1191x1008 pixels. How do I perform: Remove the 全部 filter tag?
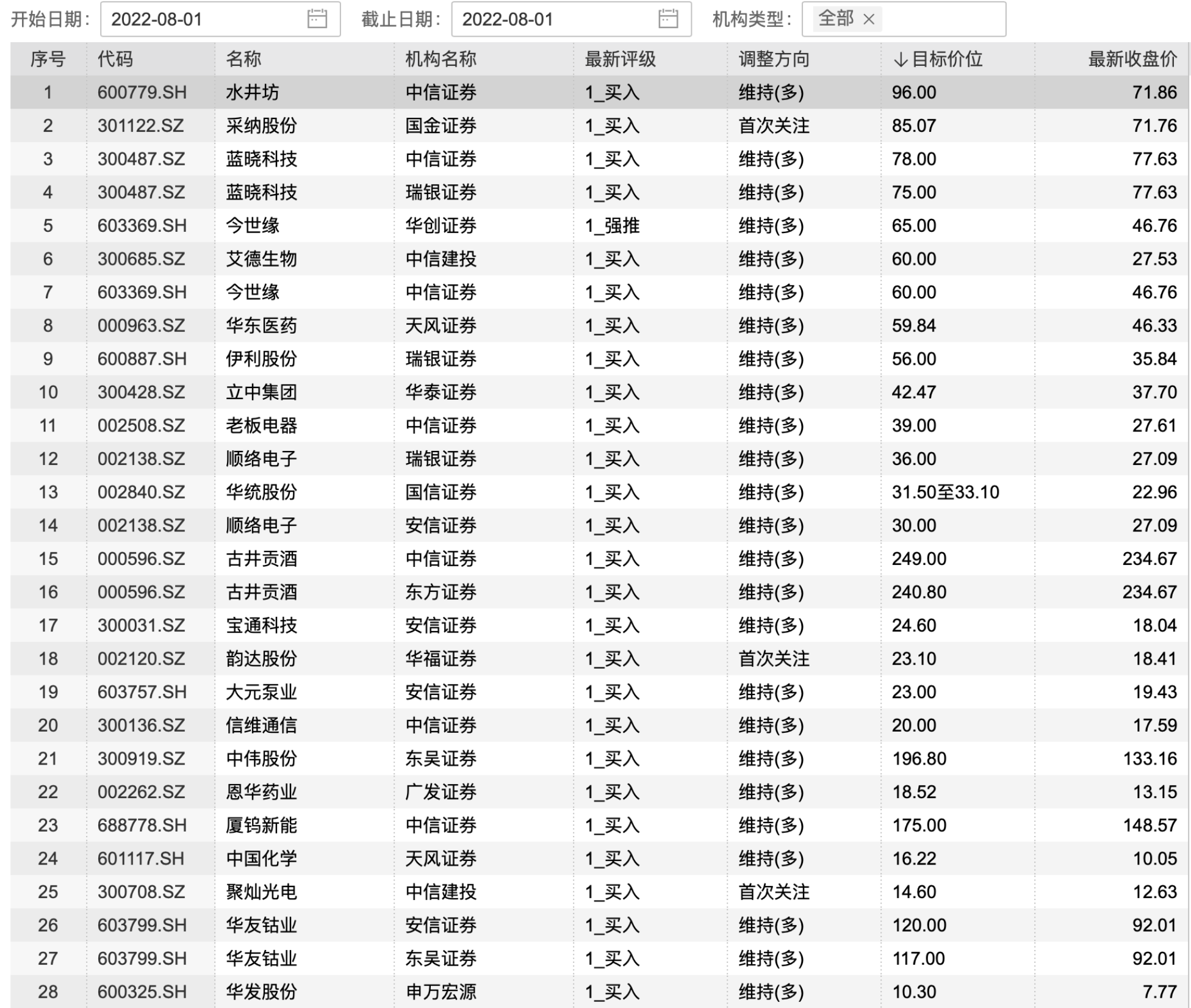pos(869,20)
